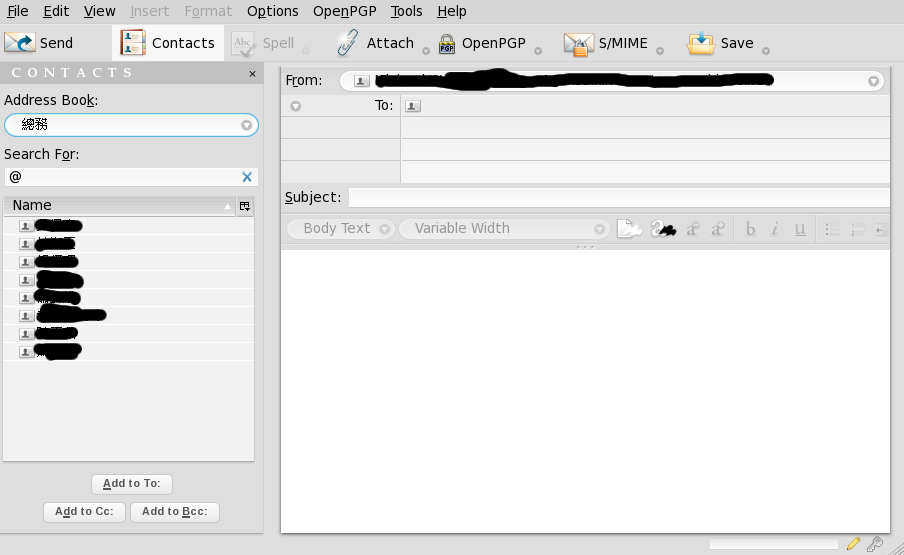Click the pencil icon in status bar

click(x=854, y=543)
